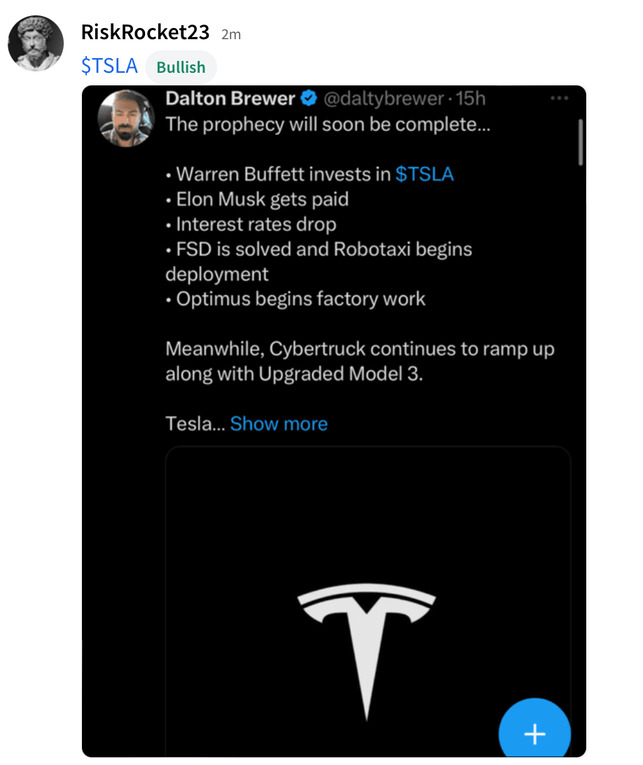This screenshot has width=643, height=765.
Task: Click the RiskRocket23 username
Action: [145, 32]
